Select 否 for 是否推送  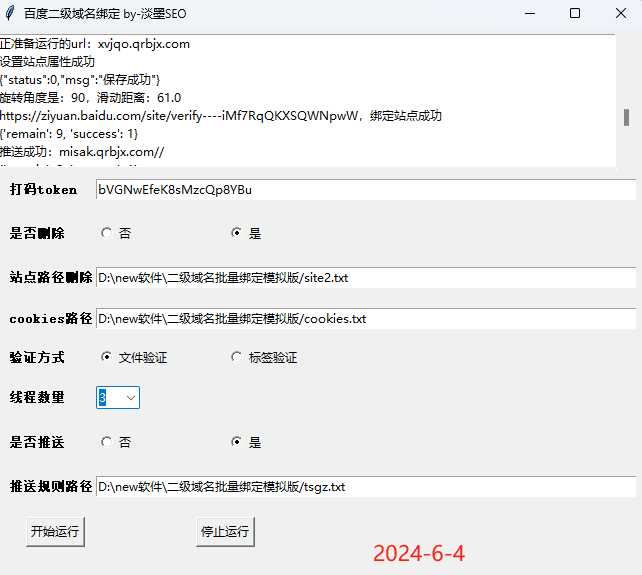point(106,442)
